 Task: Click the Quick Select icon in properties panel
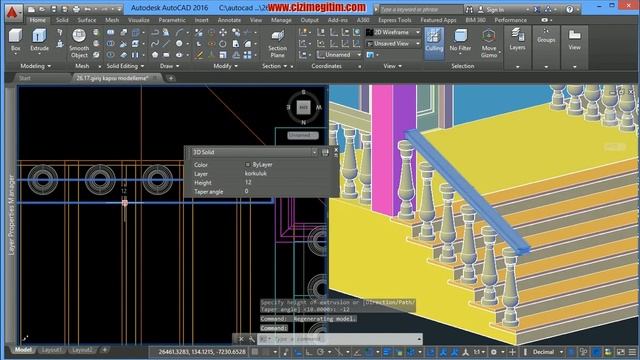point(325,152)
